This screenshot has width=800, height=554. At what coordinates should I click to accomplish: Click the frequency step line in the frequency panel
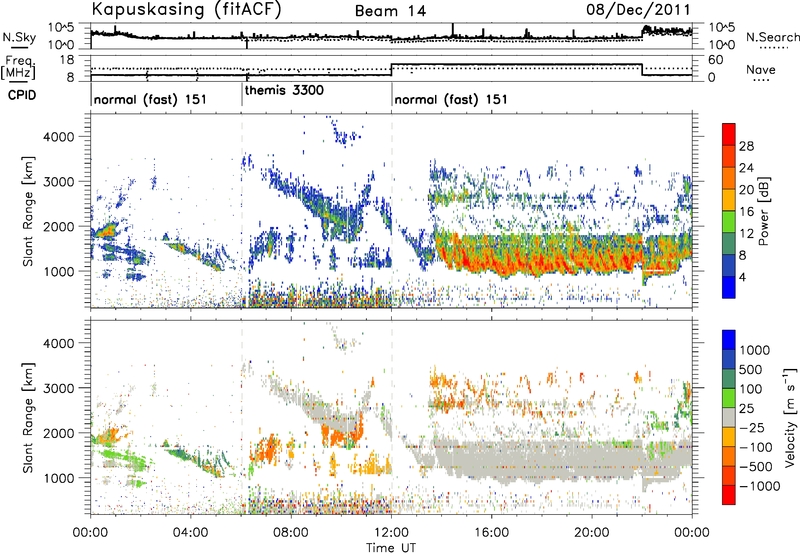[x=391, y=70]
